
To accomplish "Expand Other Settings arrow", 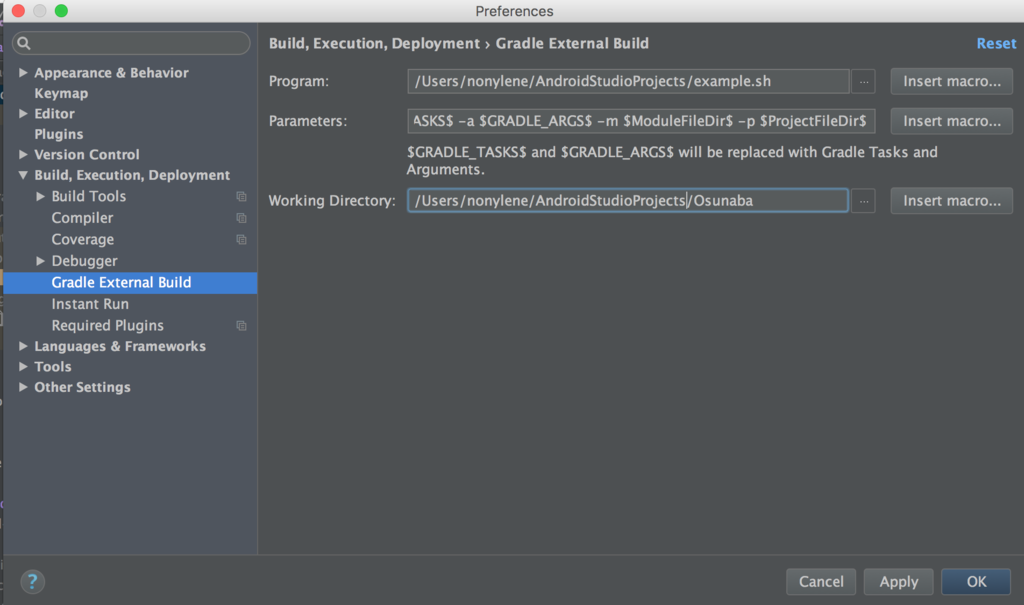I will 23,387.
